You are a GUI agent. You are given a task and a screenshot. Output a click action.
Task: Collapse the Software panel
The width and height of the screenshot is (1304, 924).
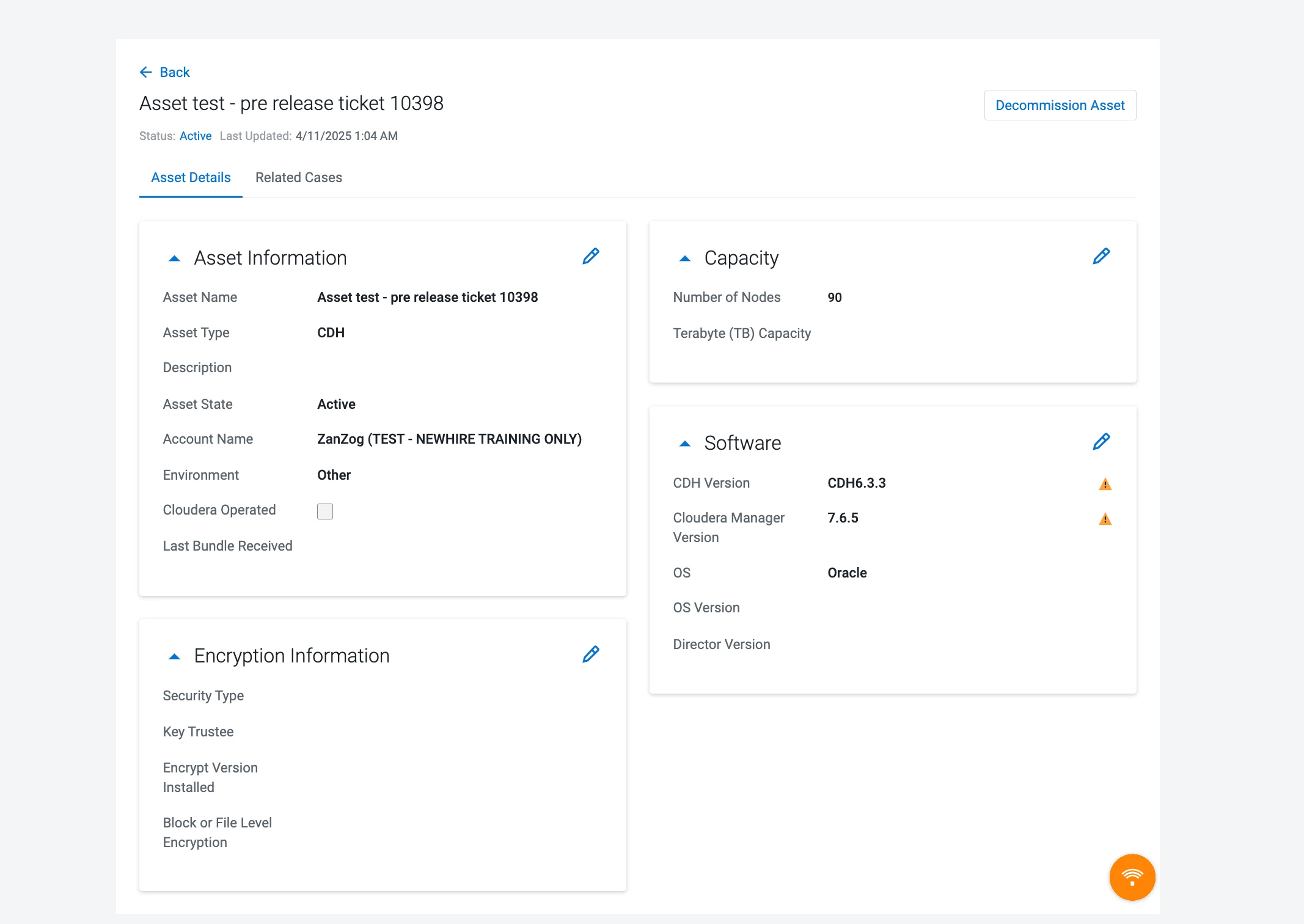[684, 444]
